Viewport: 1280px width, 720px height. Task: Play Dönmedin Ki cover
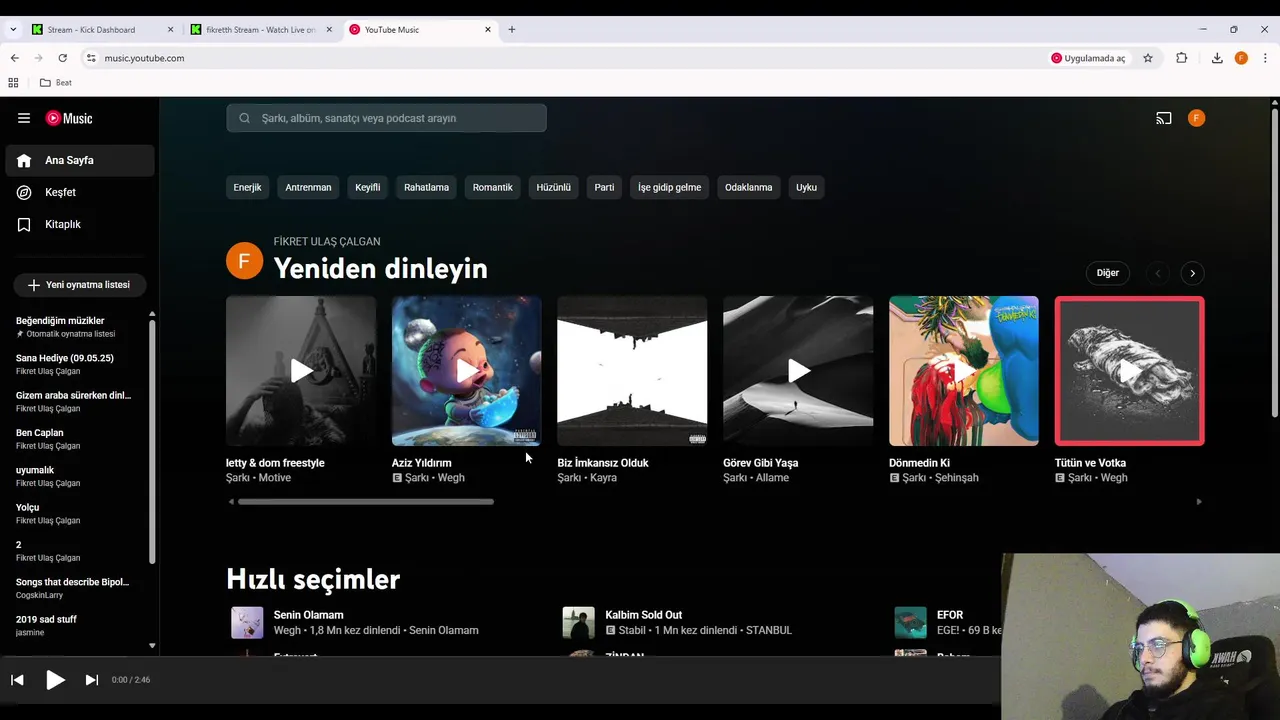pyautogui.click(x=964, y=371)
